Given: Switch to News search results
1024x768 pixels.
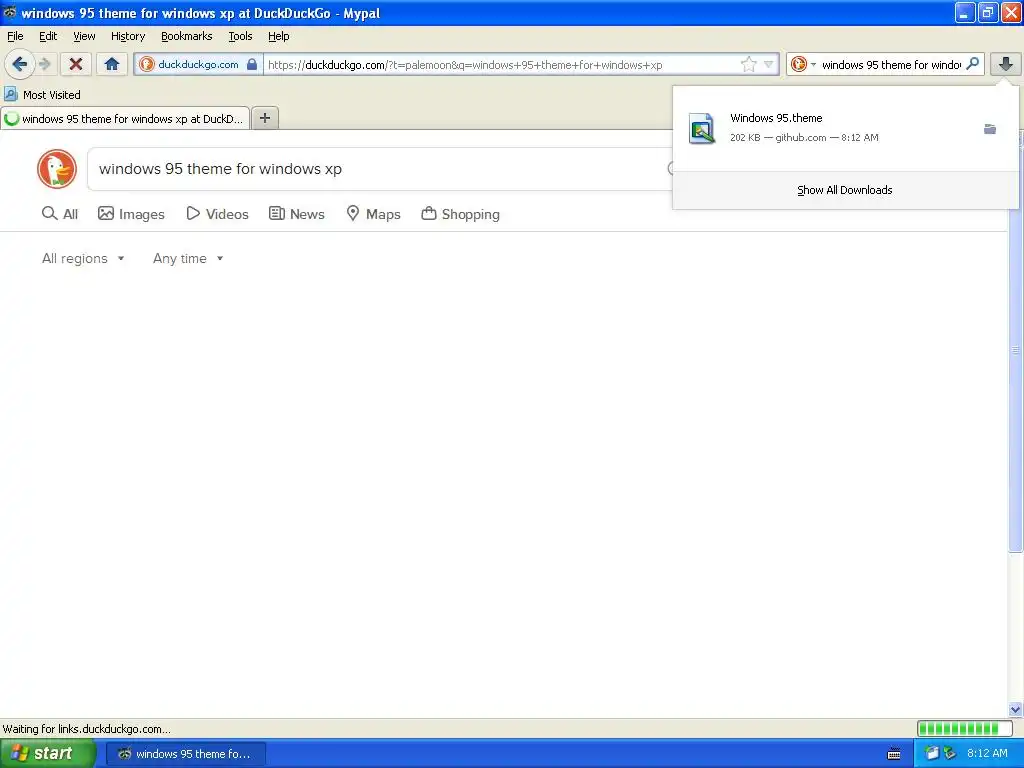Looking at the screenshot, I should coord(296,214).
